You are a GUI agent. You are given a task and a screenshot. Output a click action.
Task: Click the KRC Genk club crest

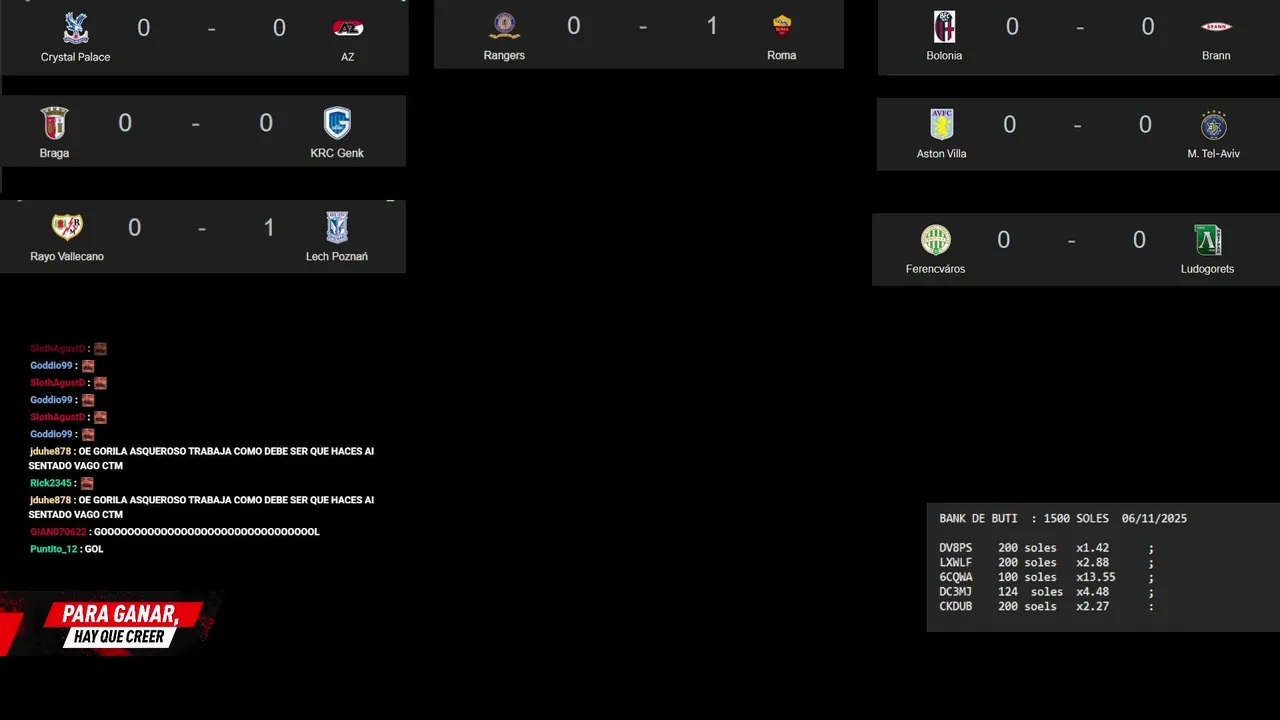pos(337,124)
